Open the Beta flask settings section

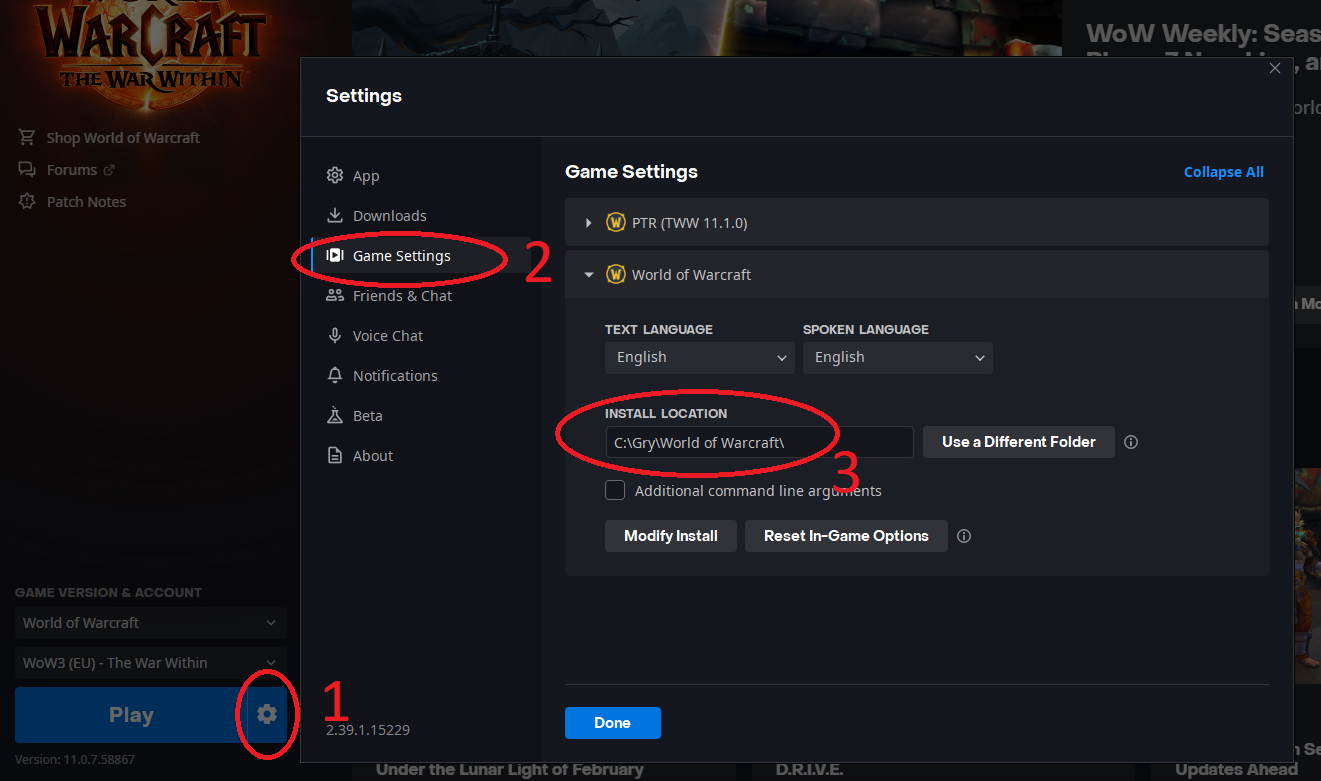[367, 416]
